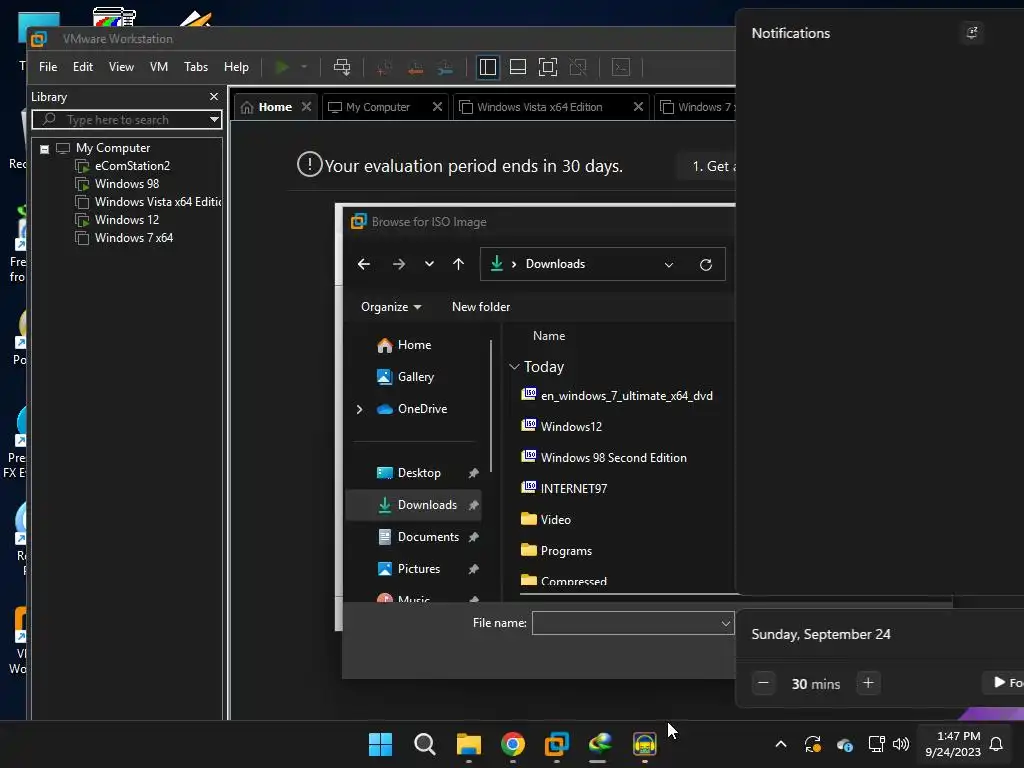
Task: Click the Refresh icon in address bar
Action: point(706,264)
